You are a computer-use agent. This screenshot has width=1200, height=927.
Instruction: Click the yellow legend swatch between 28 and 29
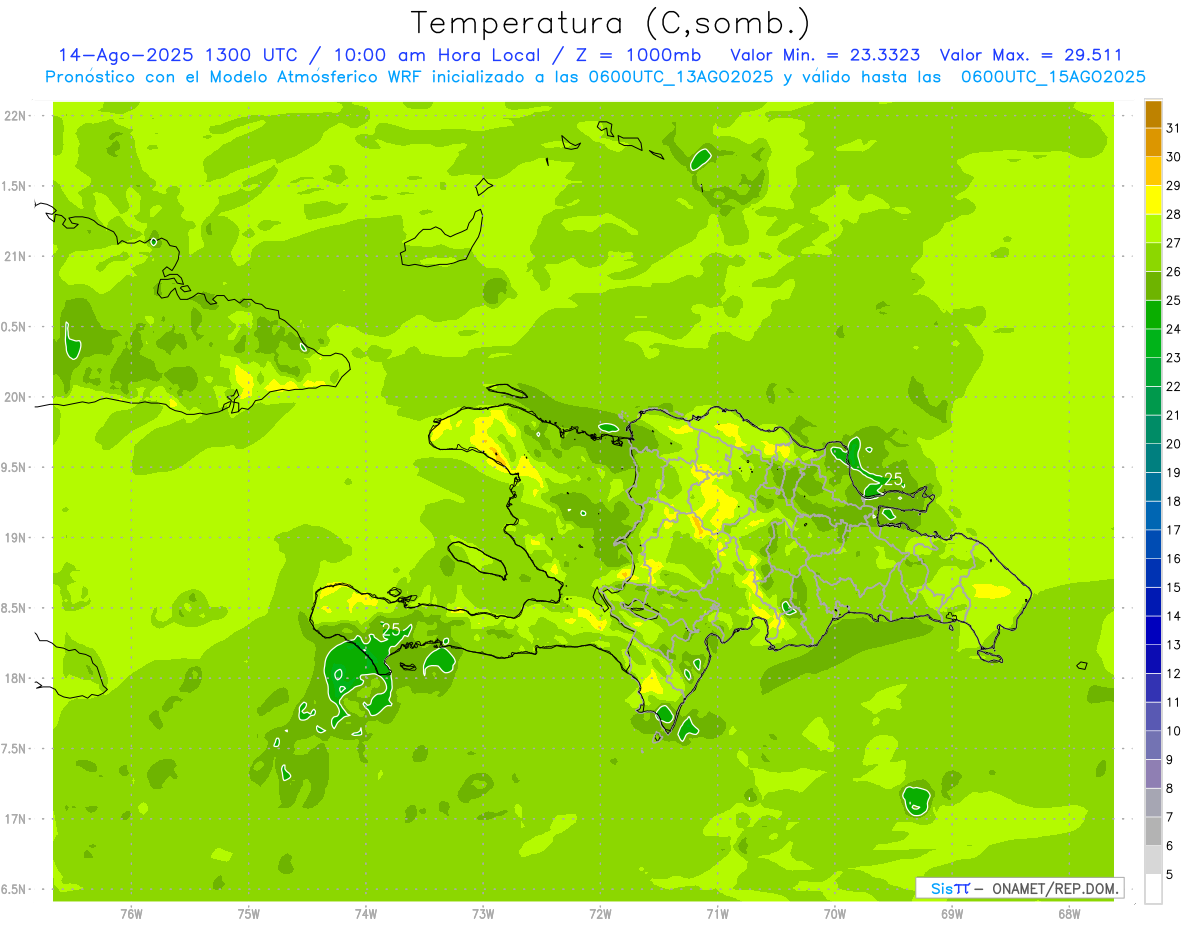[1153, 200]
